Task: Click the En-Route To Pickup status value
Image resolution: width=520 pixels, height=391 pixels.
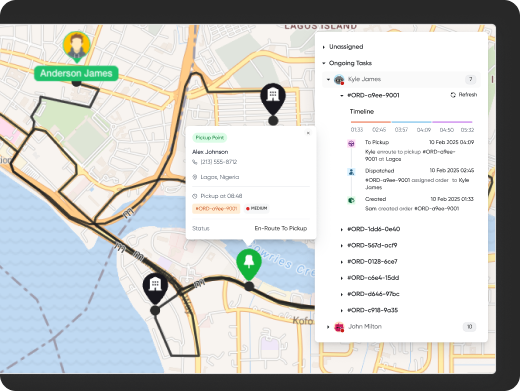Action: pyautogui.click(x=281, y=228)
